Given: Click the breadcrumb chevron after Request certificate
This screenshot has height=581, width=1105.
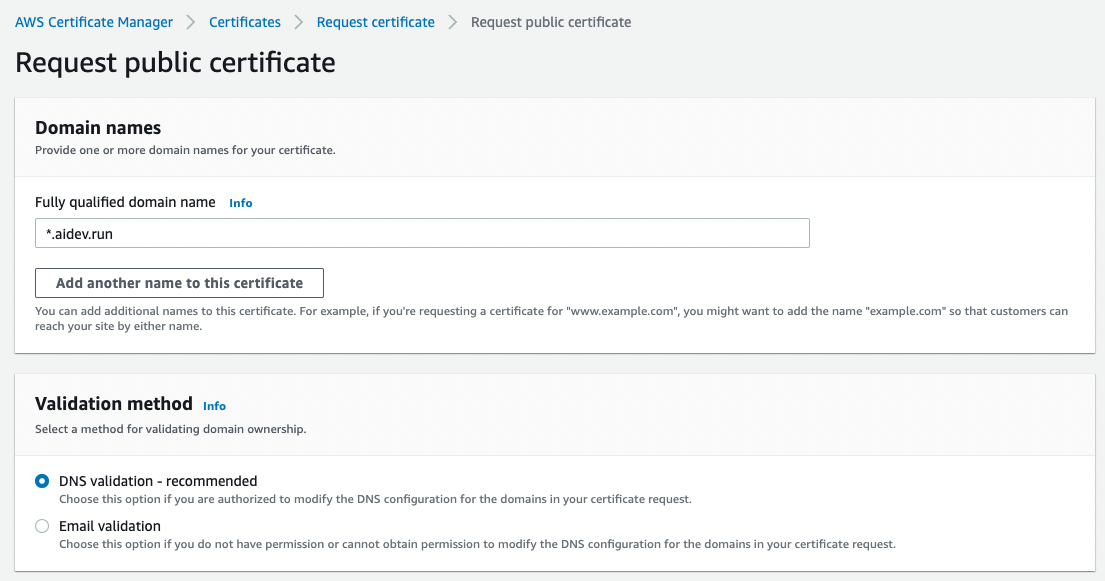Looking at the screenshot, I should [450, 21].
